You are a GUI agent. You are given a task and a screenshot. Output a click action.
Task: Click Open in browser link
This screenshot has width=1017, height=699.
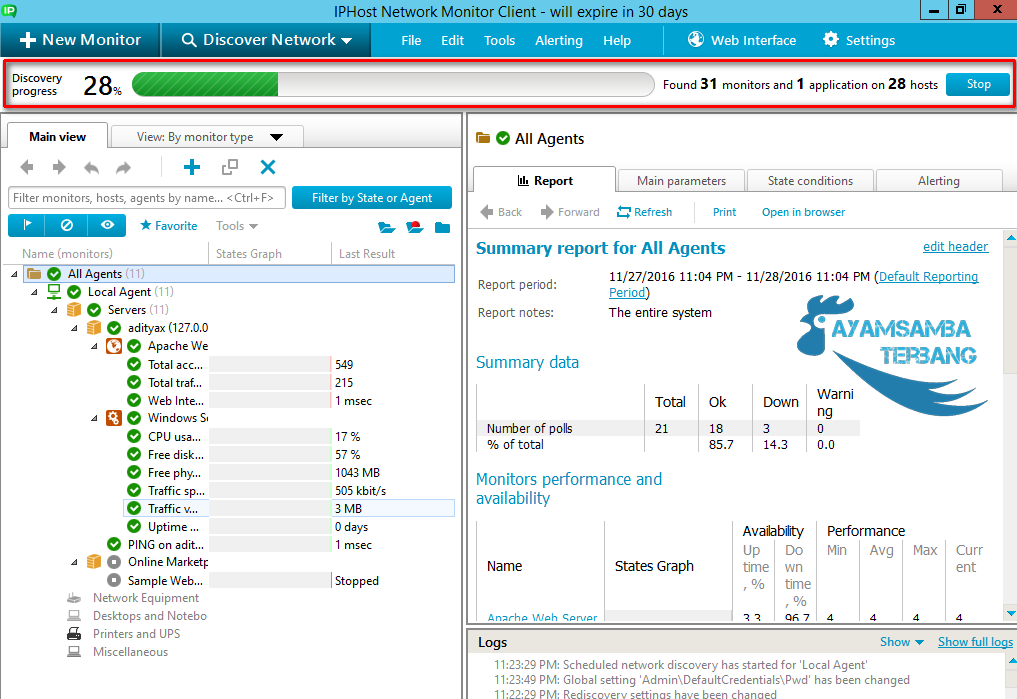click(803, 212)
